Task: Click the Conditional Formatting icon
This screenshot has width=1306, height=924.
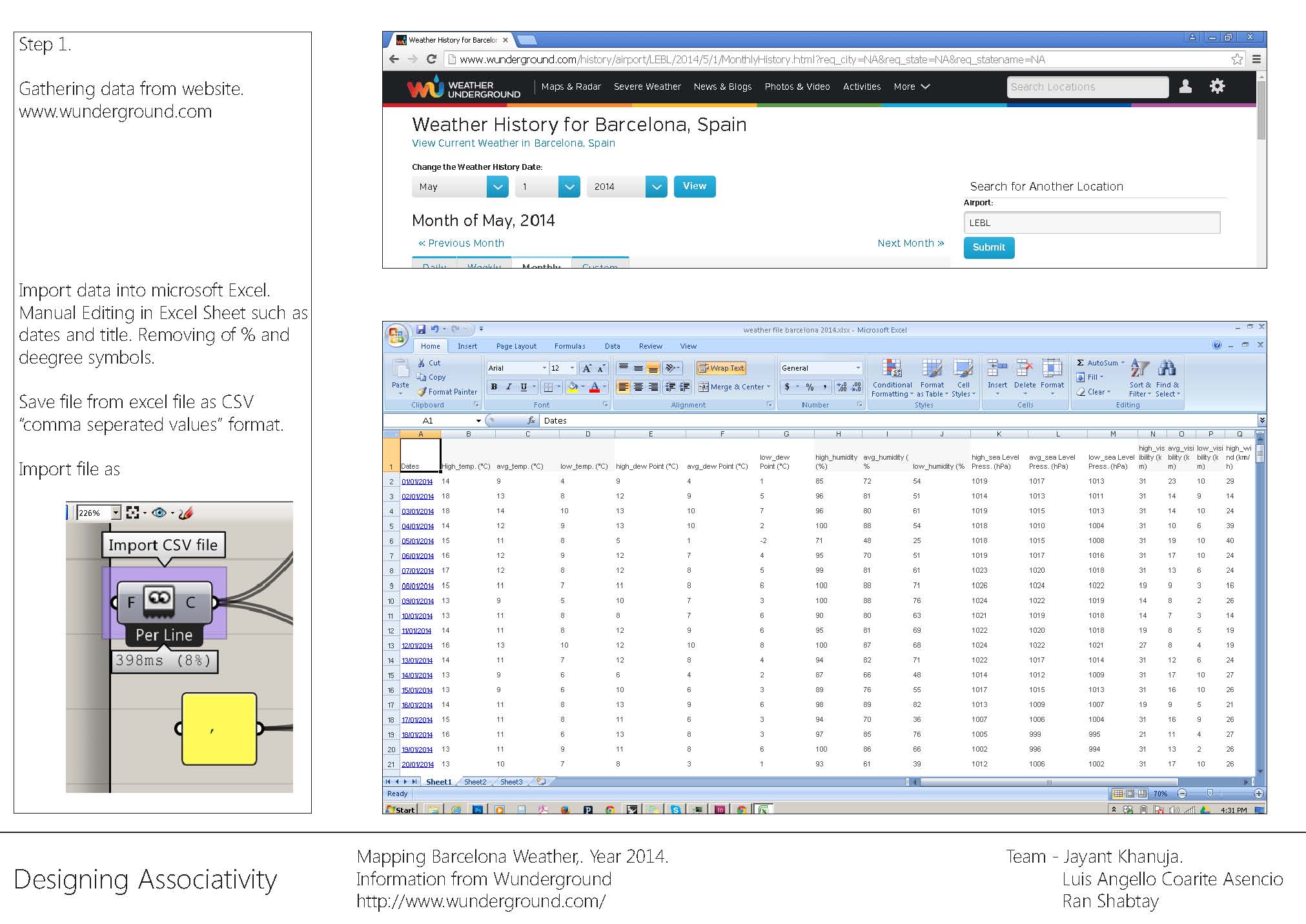Action: pyautogui.click(x=892, y=369)
